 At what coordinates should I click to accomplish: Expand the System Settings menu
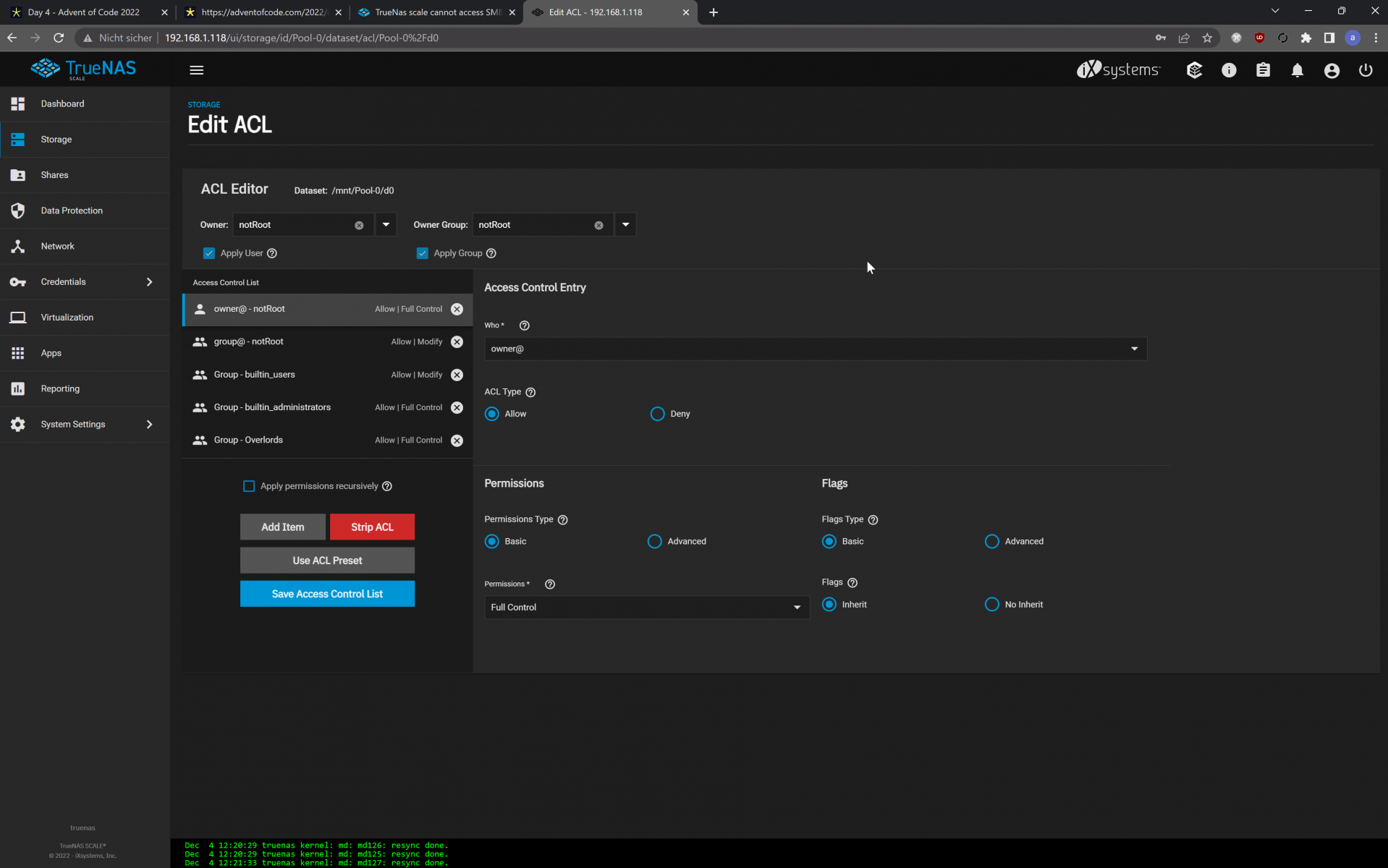click(x=85, y=425)
